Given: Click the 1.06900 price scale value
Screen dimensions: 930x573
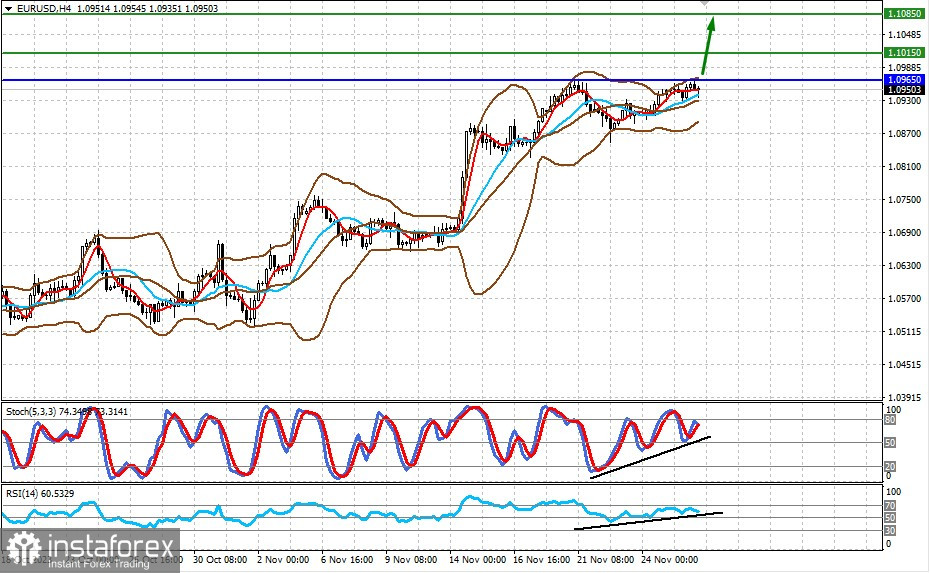Looking at the screenshot, I should point(904,233).
